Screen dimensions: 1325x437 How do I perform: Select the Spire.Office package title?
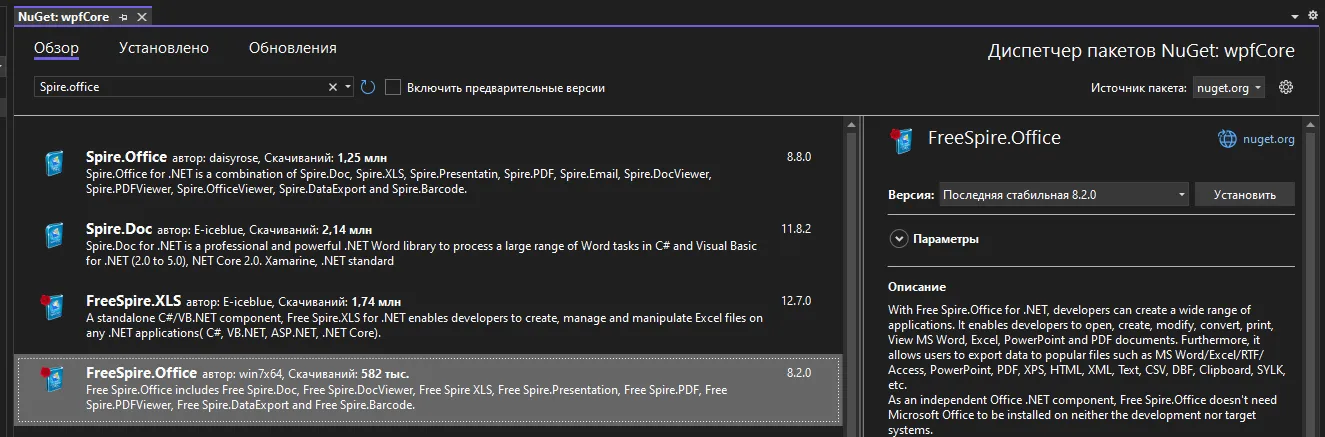(x=126, y=157)
